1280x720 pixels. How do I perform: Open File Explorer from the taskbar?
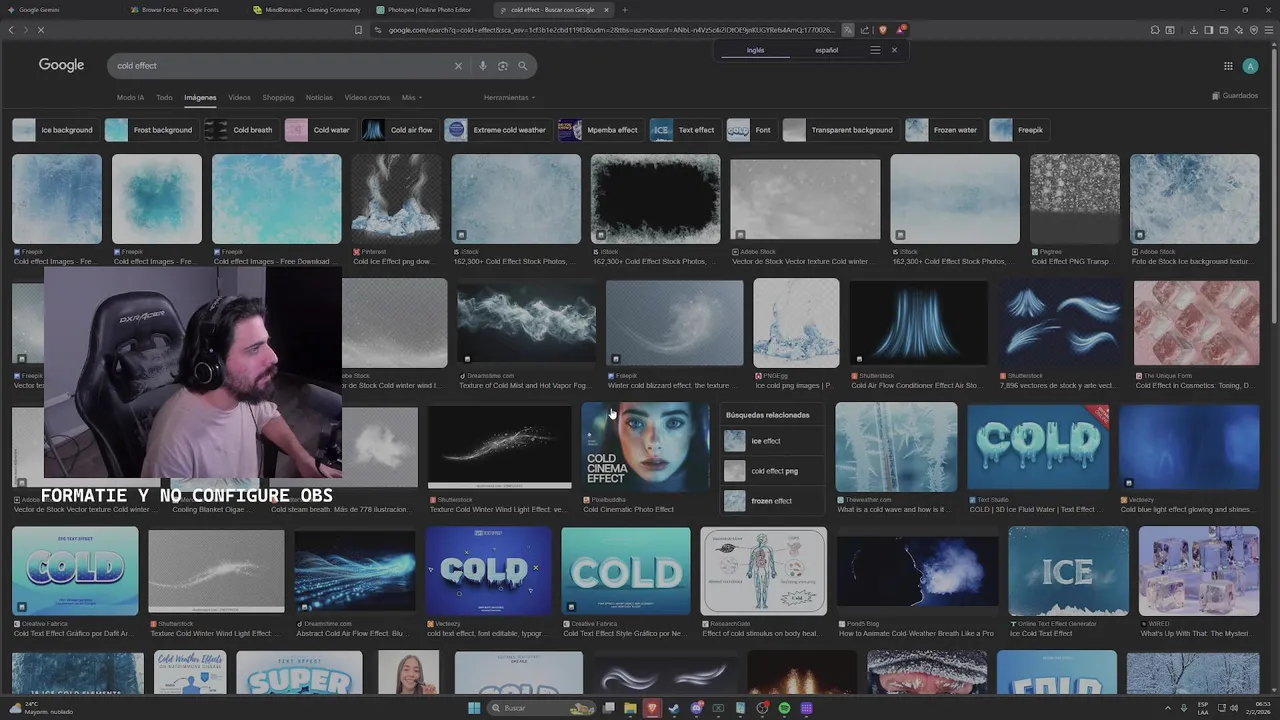pos(630,708)
